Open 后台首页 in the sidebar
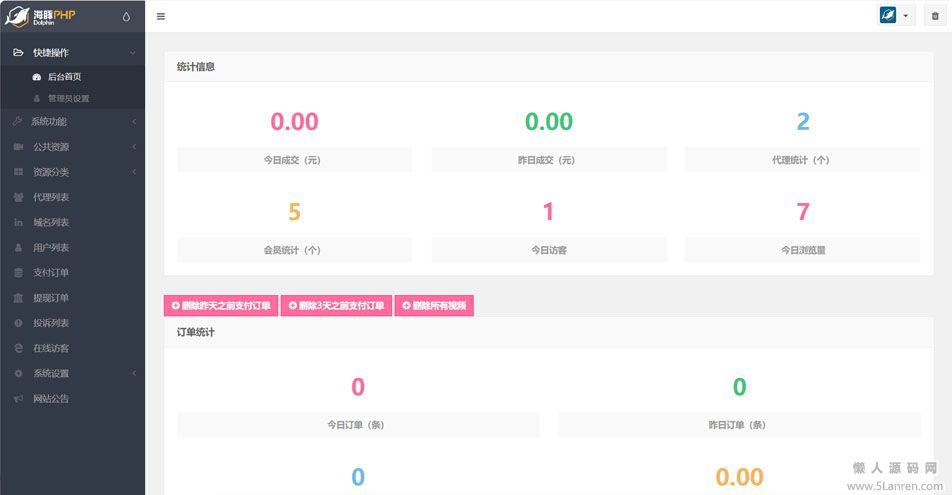Image resolution: width=952 pixels, height=495 pixels. 64,77
